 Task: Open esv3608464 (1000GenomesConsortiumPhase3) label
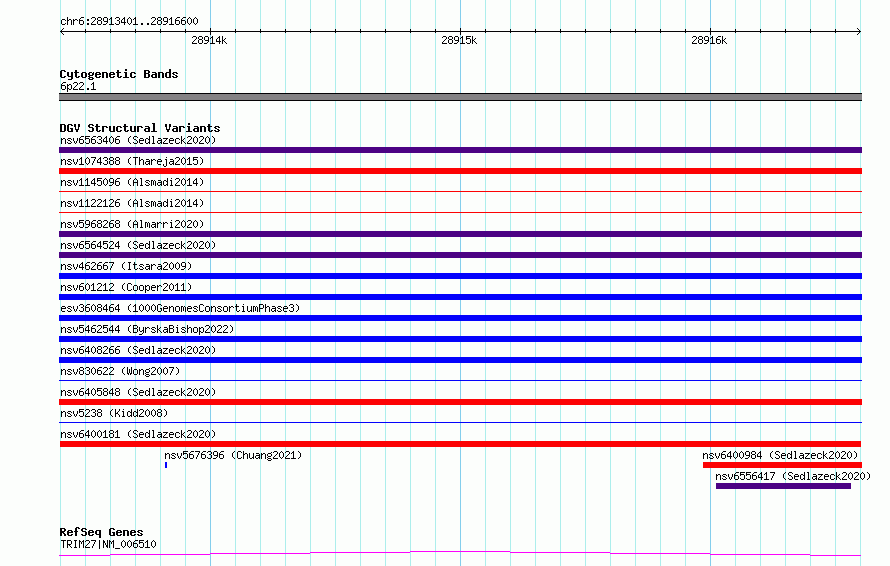180,308
